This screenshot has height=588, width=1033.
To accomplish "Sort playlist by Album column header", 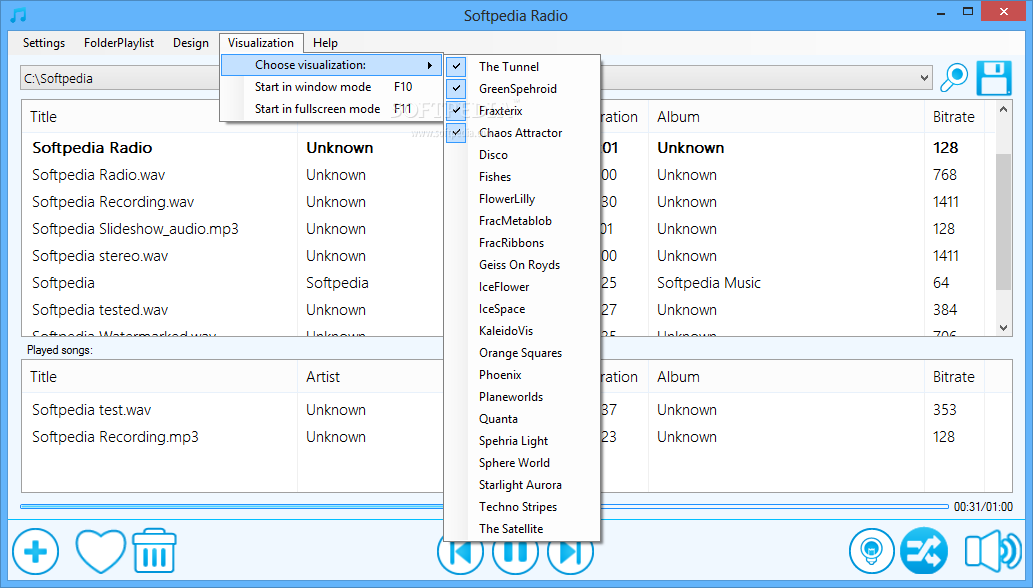I will (x=786, y=117).
